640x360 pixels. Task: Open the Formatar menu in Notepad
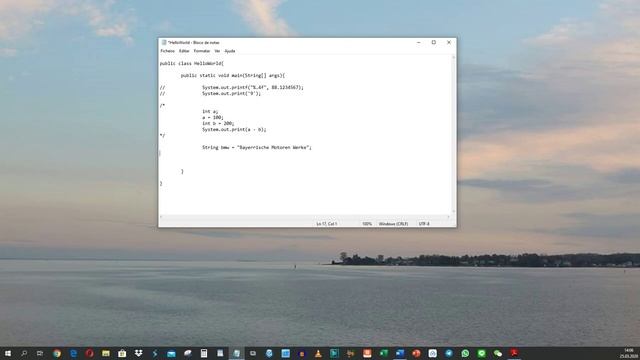click(202, 51)
